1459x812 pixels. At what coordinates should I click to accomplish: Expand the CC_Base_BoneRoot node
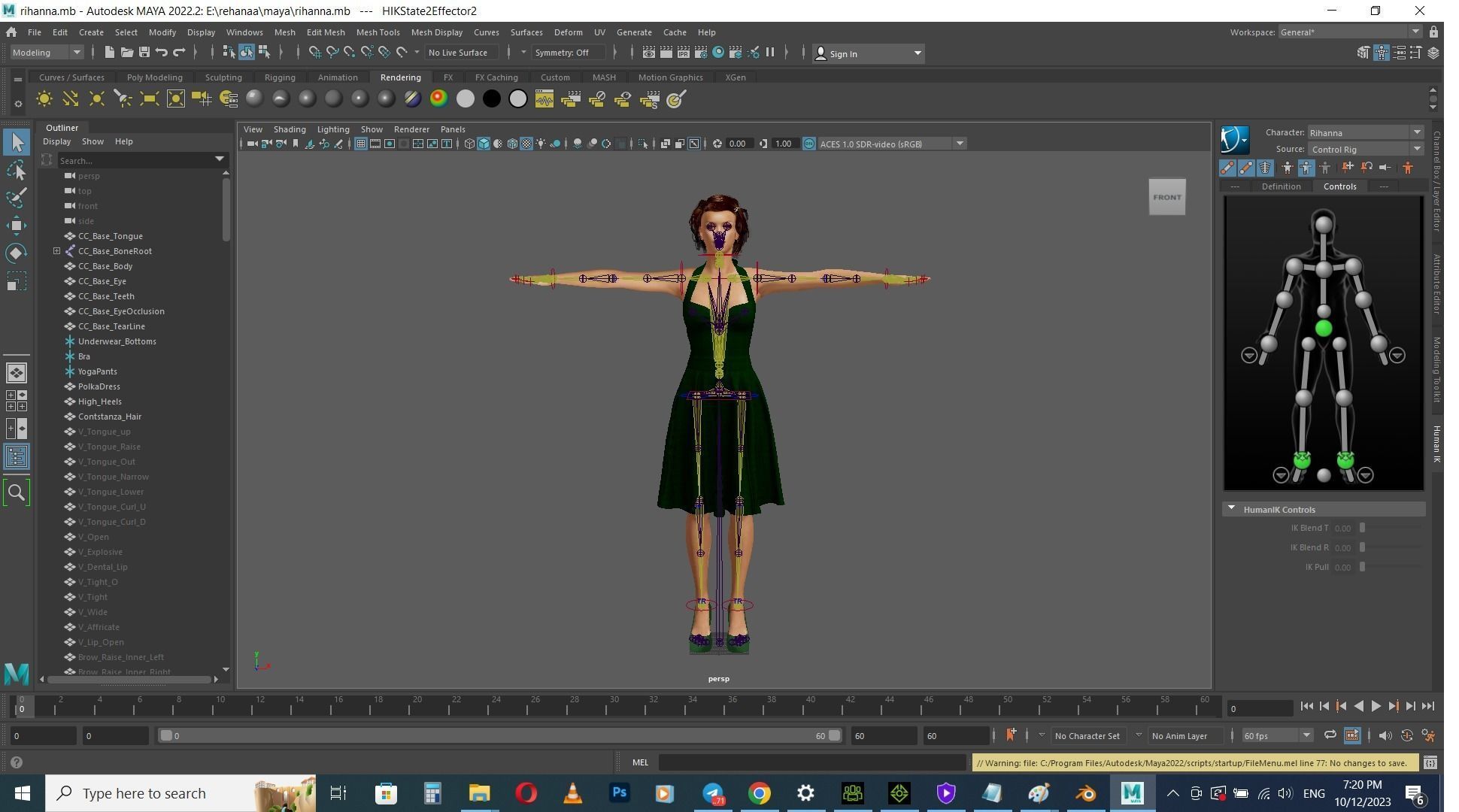click(56, 251)
